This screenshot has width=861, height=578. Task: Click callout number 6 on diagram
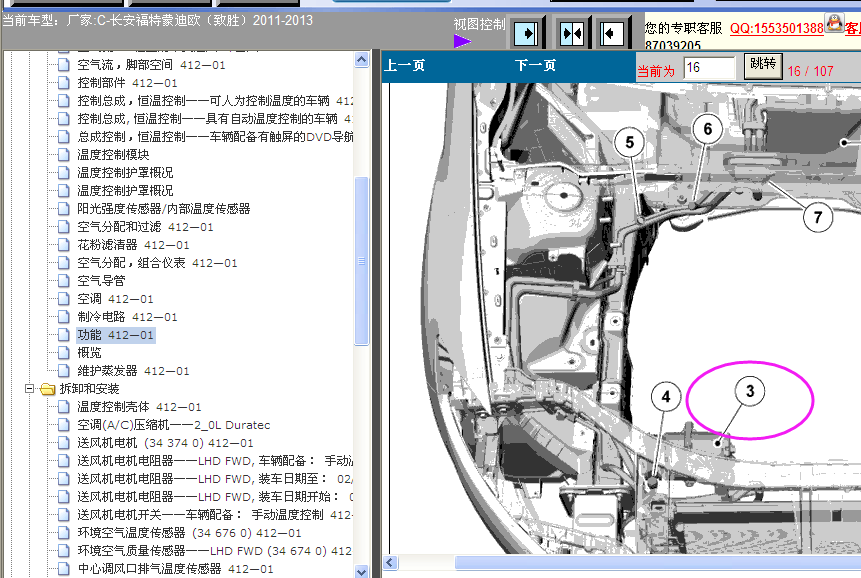click(x=707, y=129)
